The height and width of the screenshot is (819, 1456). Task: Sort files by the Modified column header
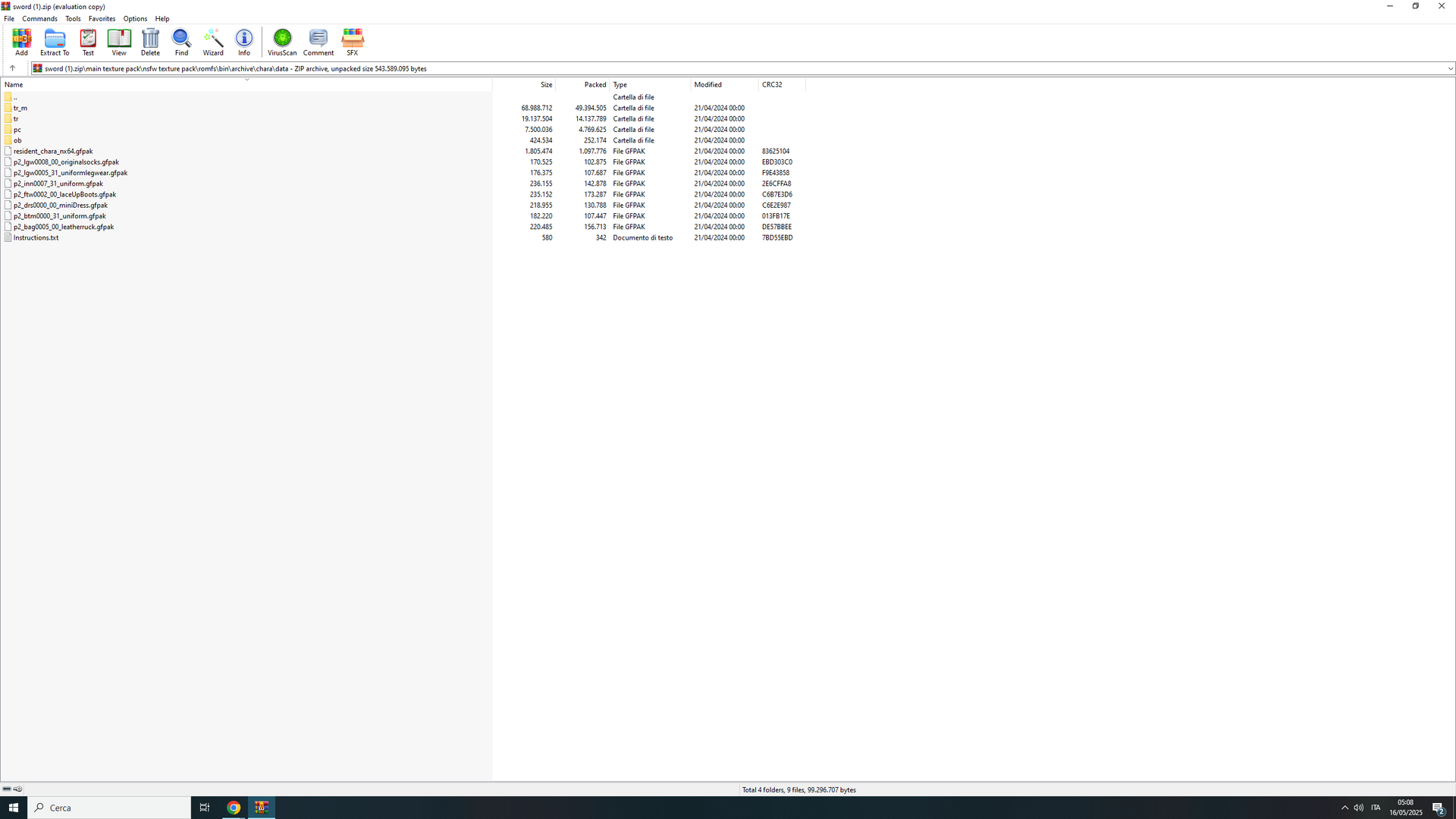click(724, 84)
